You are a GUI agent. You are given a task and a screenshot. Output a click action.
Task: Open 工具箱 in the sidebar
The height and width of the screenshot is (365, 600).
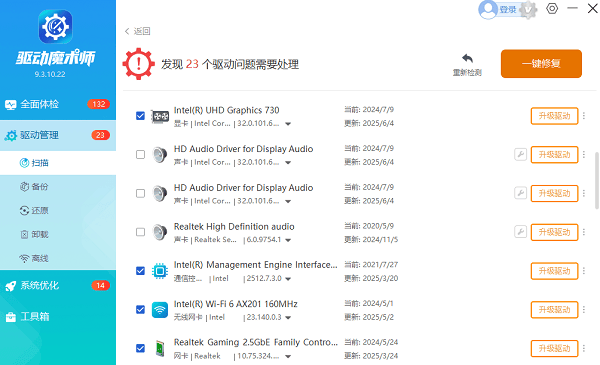tap(58, 317)
